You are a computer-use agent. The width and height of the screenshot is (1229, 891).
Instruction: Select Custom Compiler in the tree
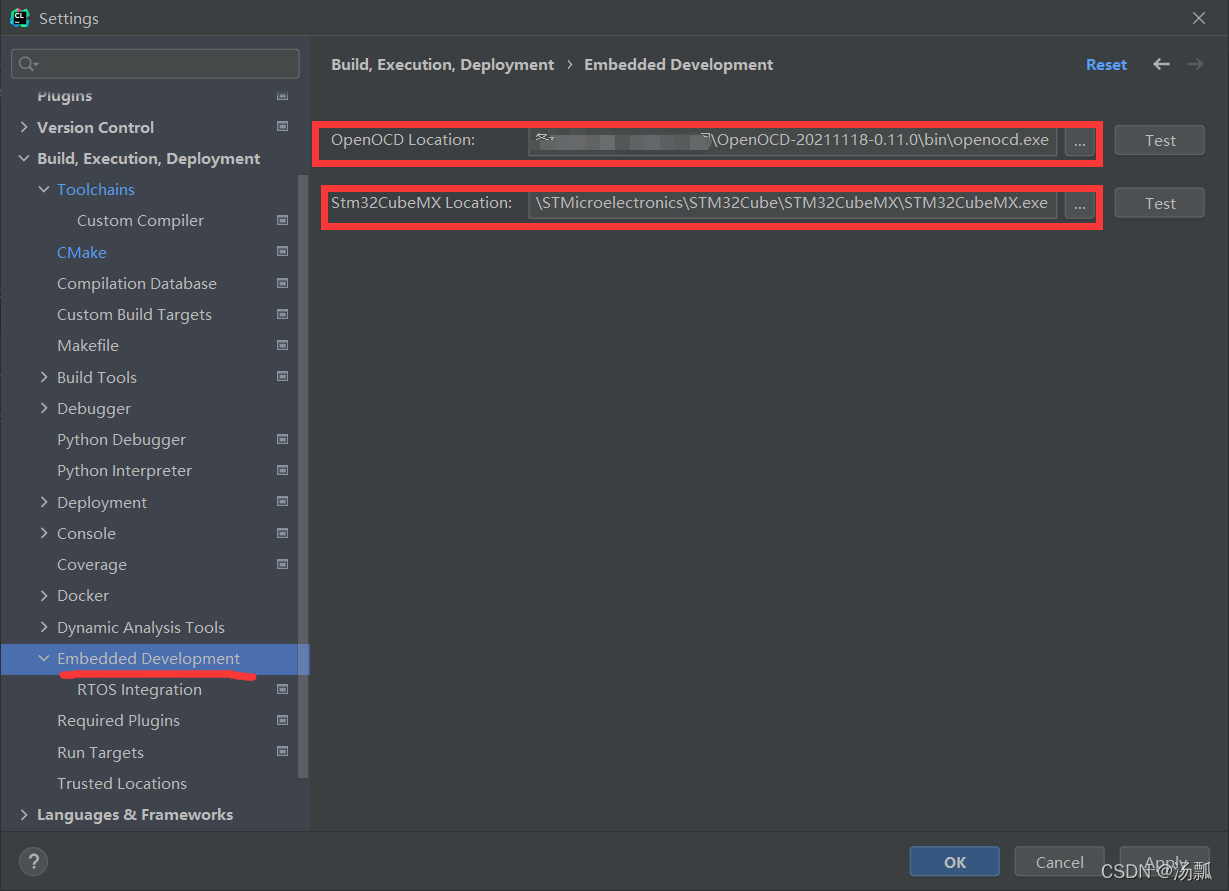pos(140,220)
